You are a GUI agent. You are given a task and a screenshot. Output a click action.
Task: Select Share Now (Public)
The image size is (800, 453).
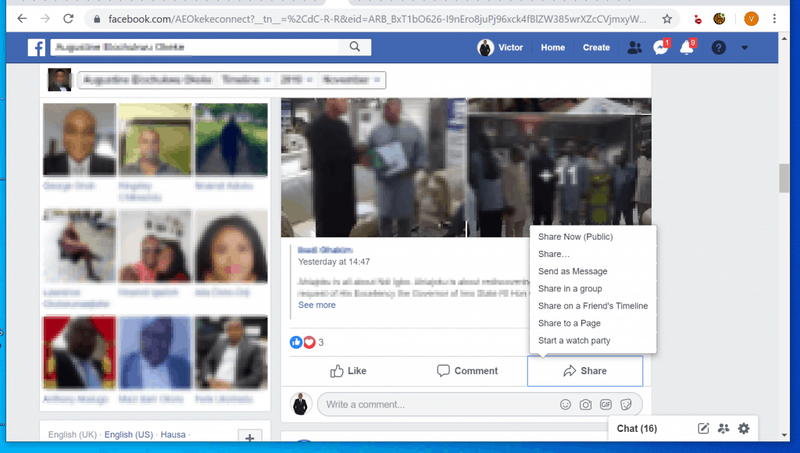tap(576, 237)
